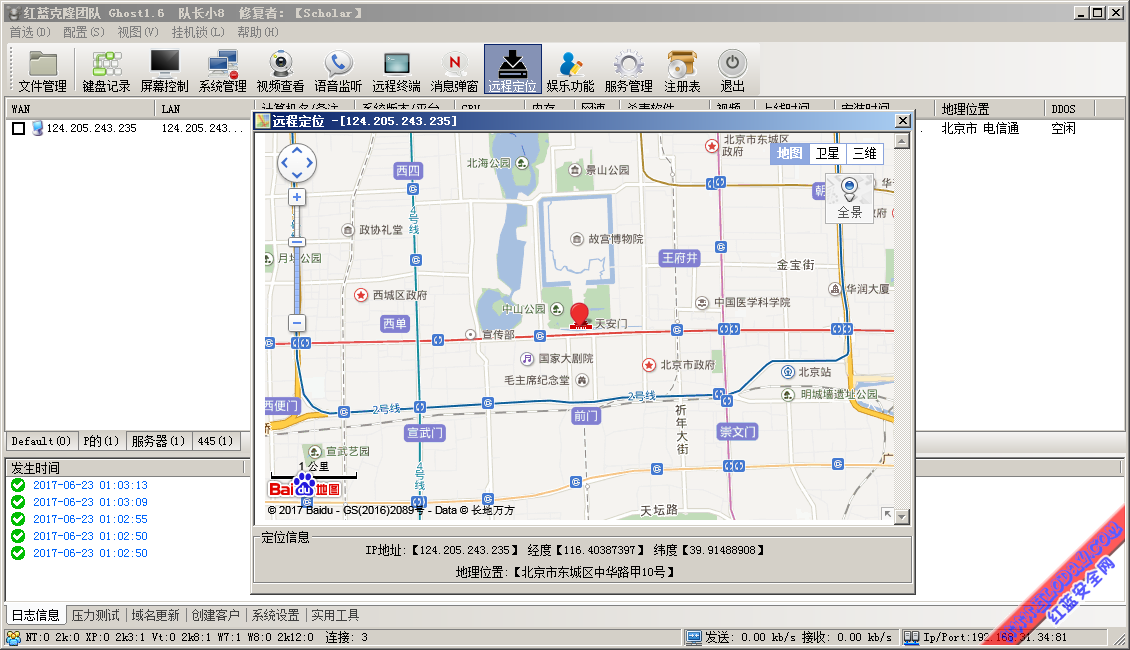Switch to the 域名更新 tab
1130x650 pixels.
point(156,615)
